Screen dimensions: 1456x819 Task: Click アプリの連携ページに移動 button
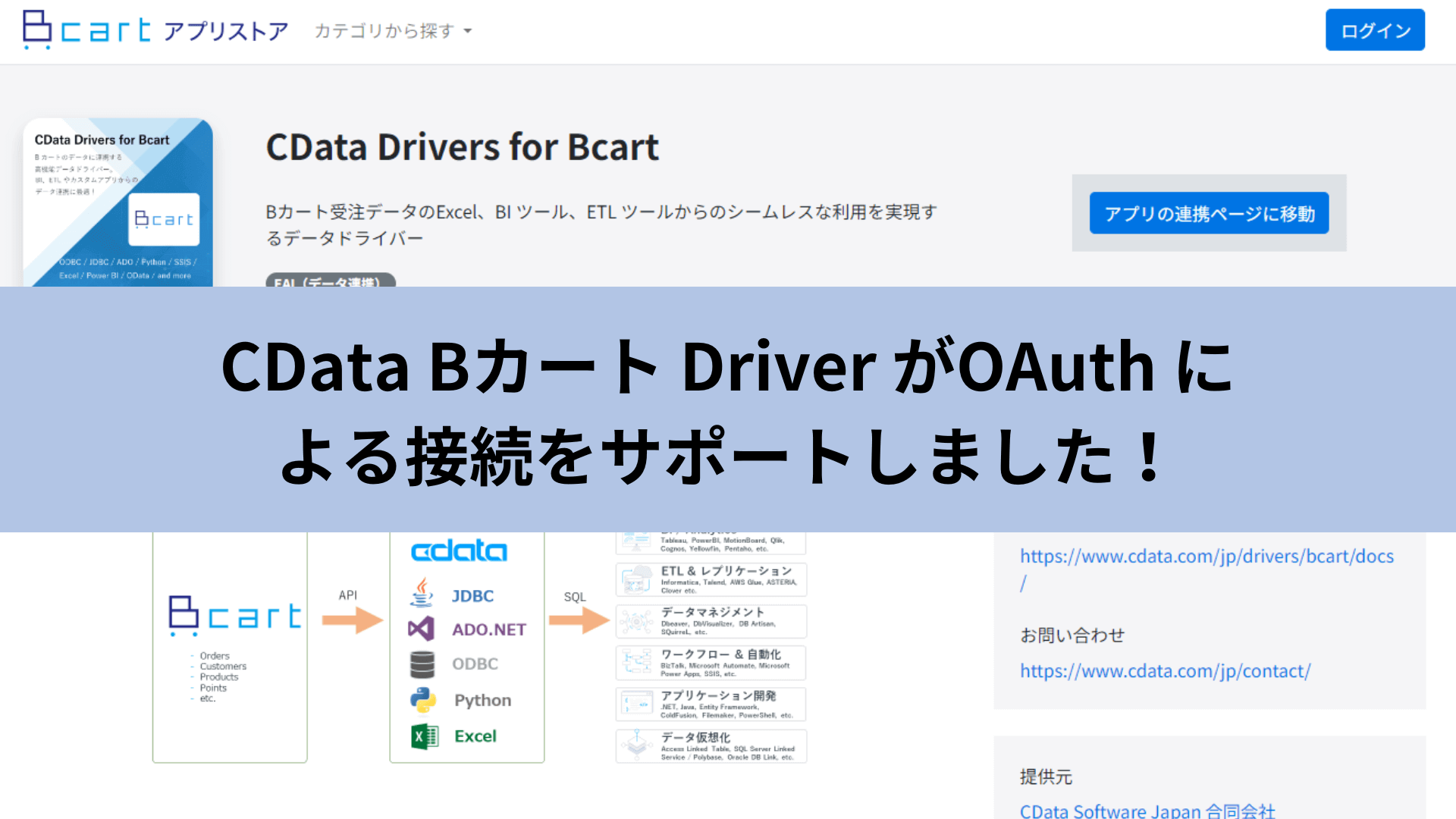tap(1209, 213)
